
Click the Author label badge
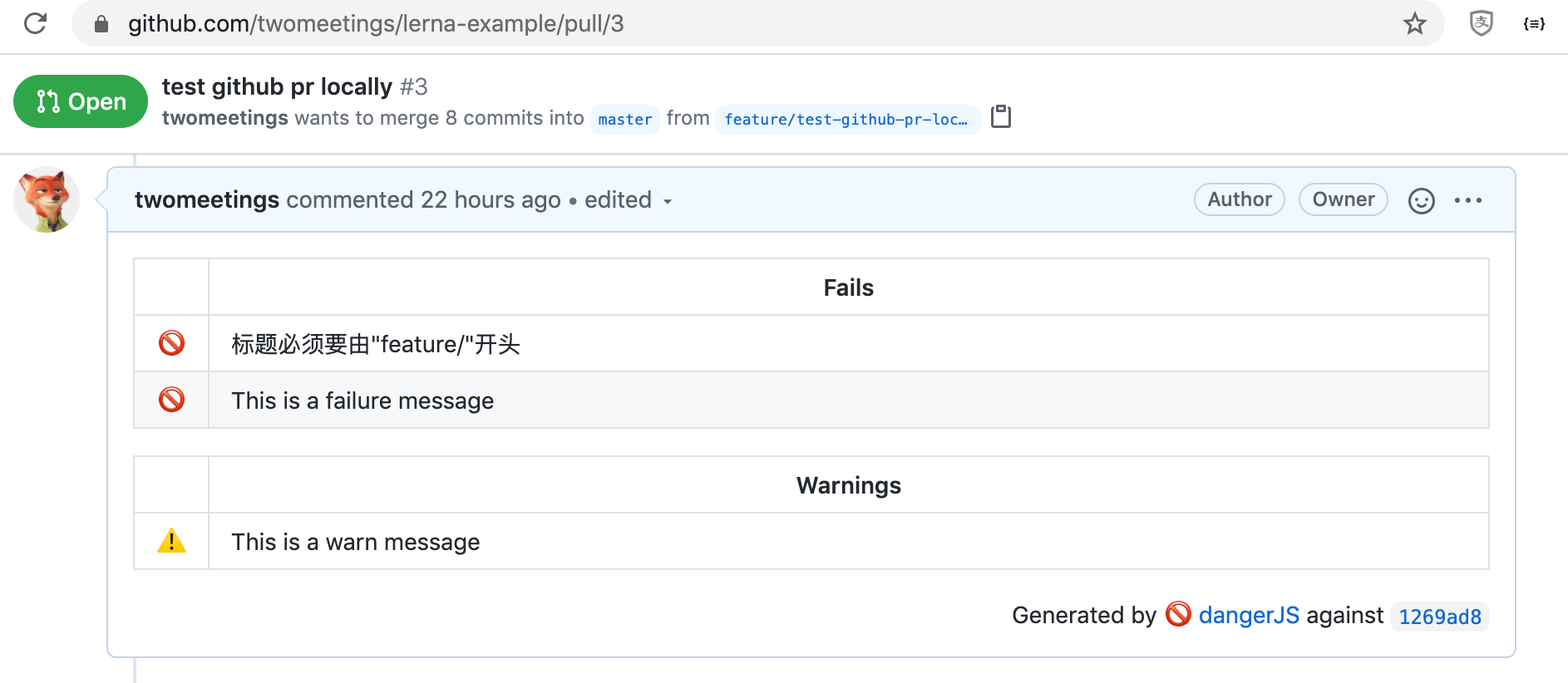[x=1239, y=199]
